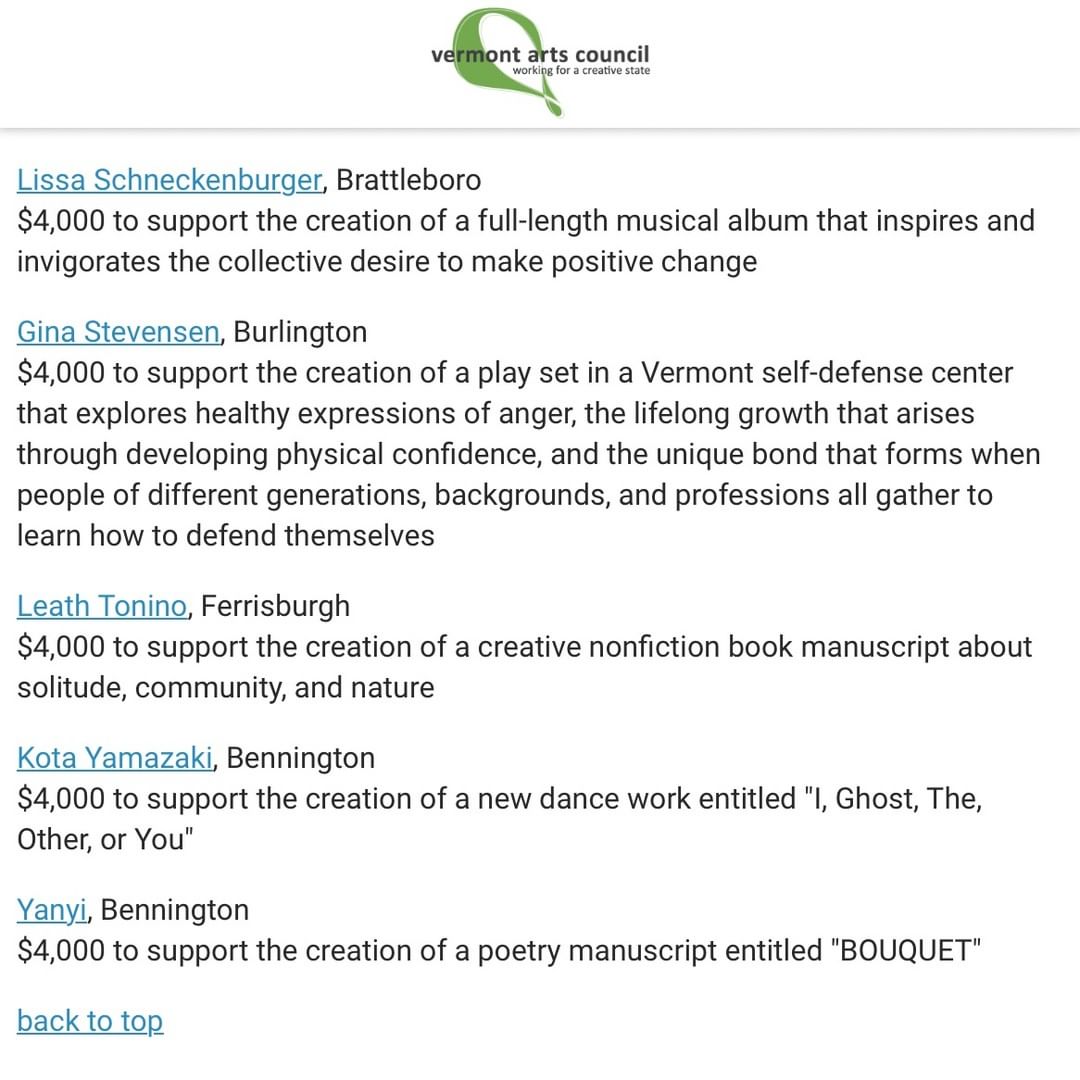Open Gina Stevensen's artist link
The width and height of the screenshot is (1080, 1080).
tap(117, 331)
